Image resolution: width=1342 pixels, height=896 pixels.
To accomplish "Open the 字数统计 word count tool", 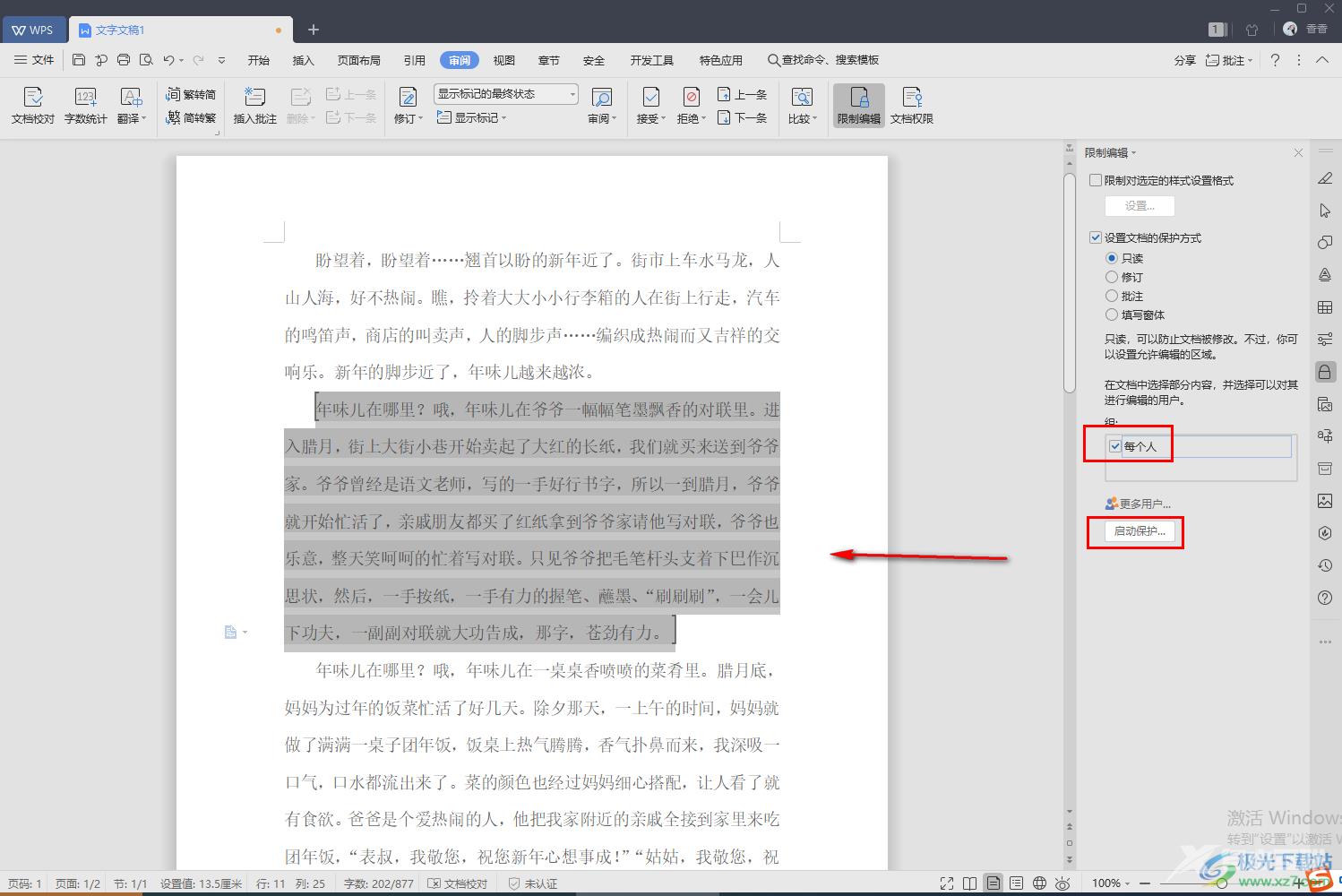I will (x=85, y=106).
